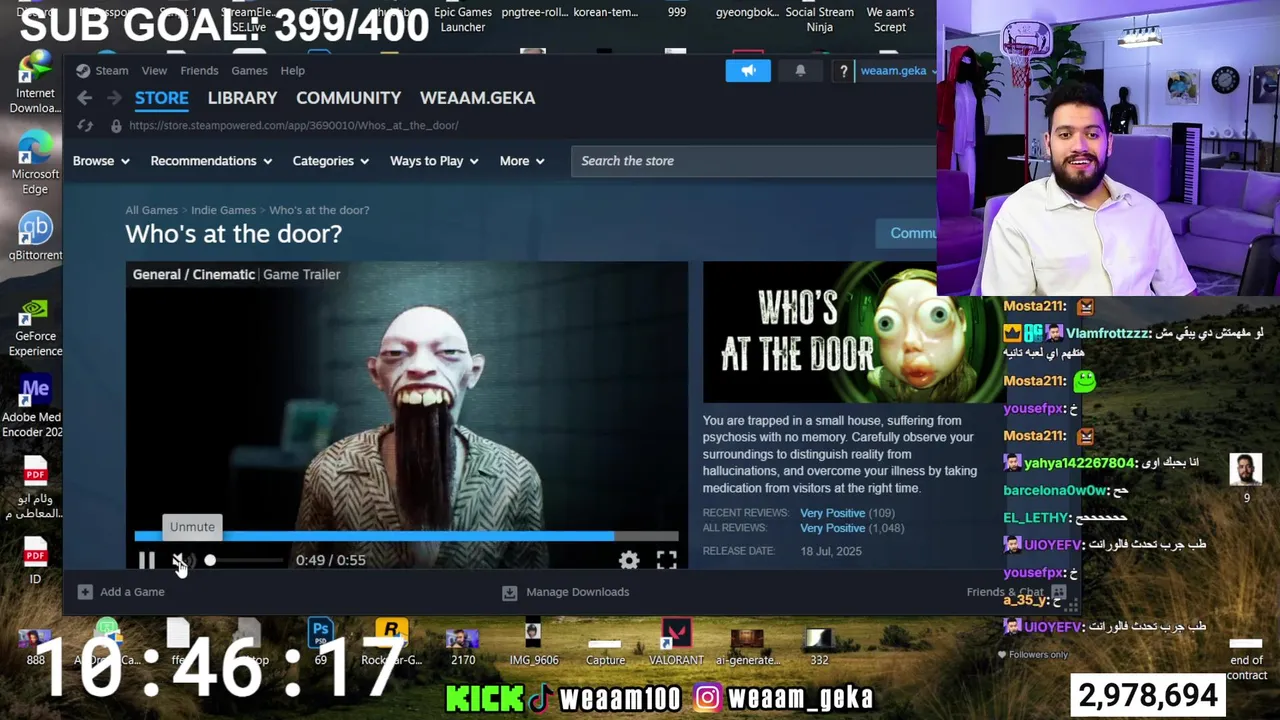Open the Photoshop file named 69
Viewport: 1280px width, 720px height.
pos(320,643)
